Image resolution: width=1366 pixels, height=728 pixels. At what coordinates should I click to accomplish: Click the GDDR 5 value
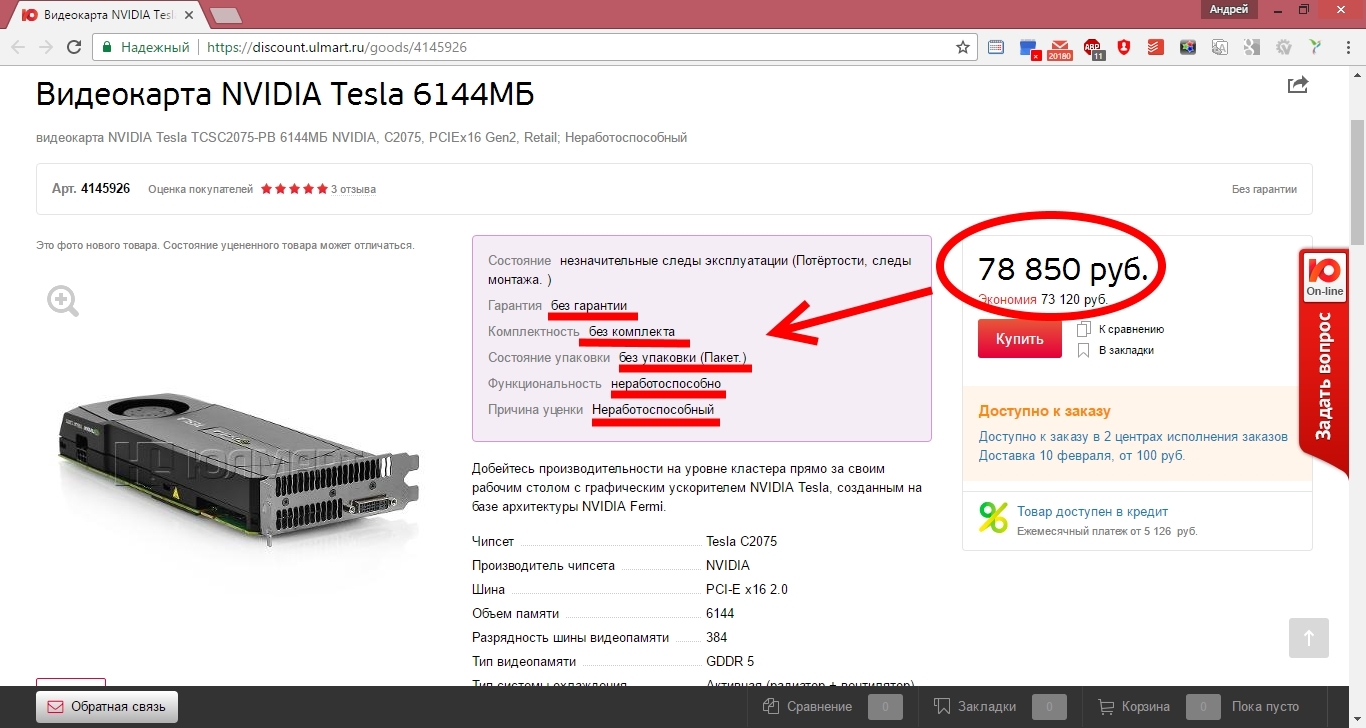tap(731, 661)
